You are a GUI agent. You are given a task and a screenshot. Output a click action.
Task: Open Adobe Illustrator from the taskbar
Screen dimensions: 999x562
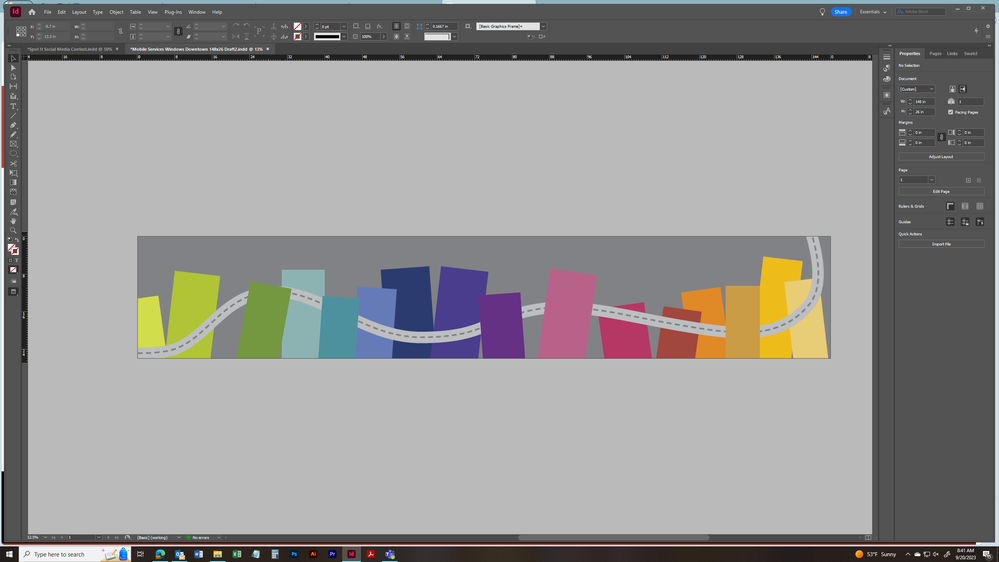(313, 554)
